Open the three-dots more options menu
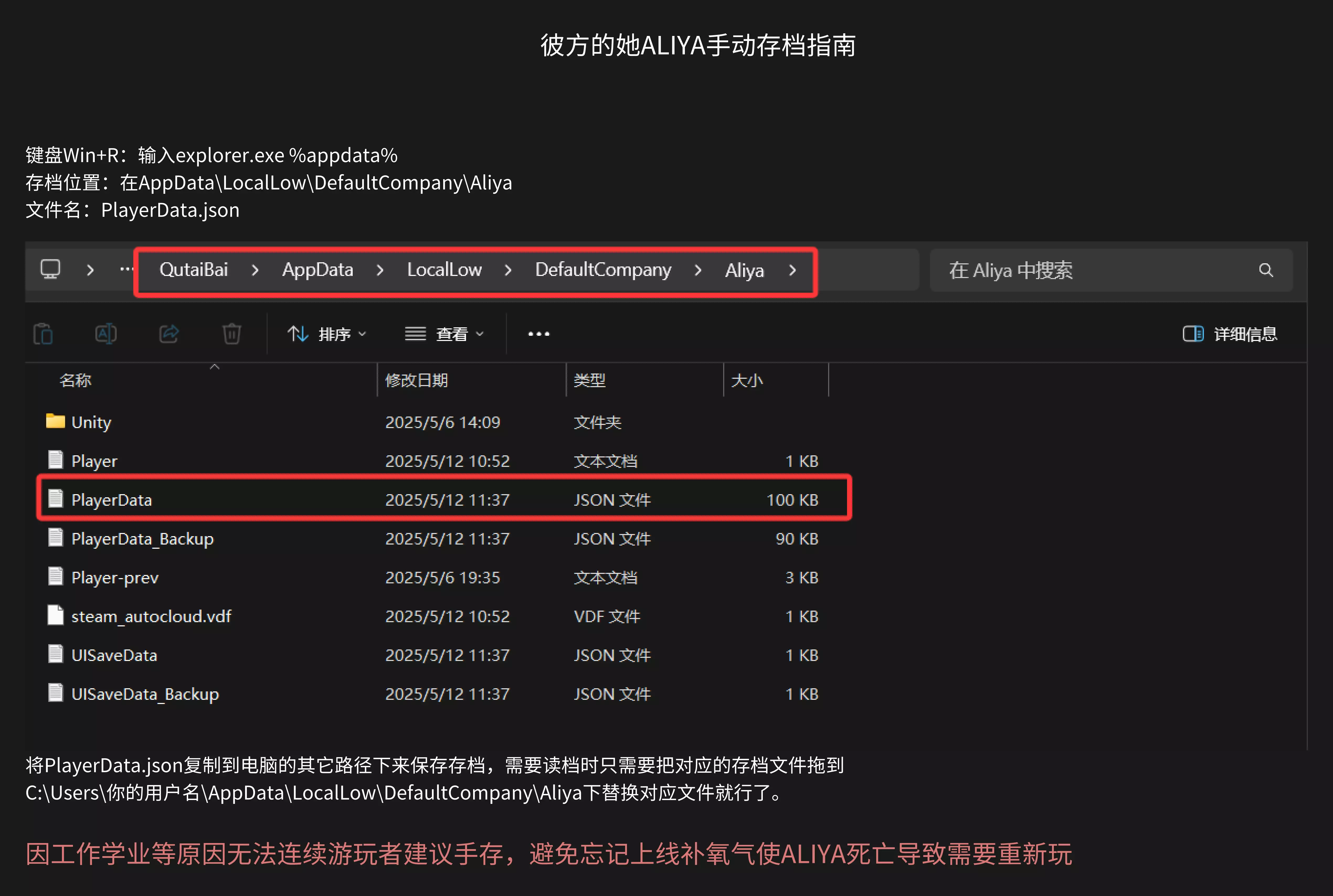Screen dimensions: 1333x896 pos(538,334)
